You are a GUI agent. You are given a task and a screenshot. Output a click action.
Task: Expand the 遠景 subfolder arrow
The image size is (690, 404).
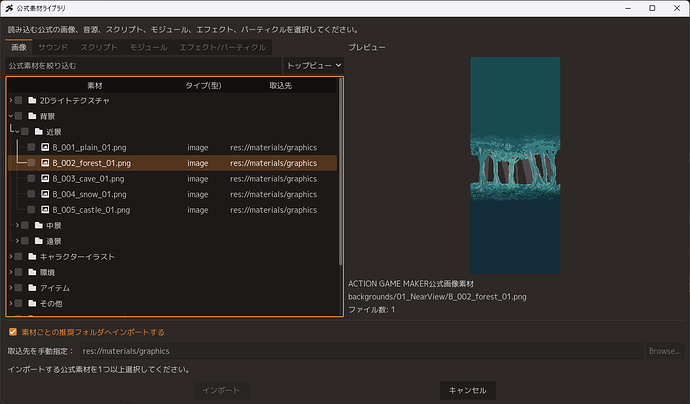tap(17, 241)
